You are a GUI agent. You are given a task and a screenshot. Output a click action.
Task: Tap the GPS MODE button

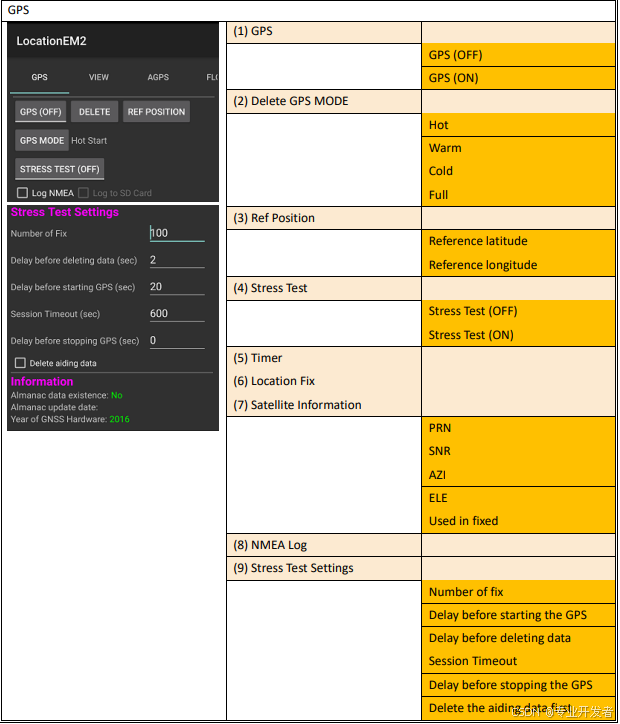[x=42, y=140]
